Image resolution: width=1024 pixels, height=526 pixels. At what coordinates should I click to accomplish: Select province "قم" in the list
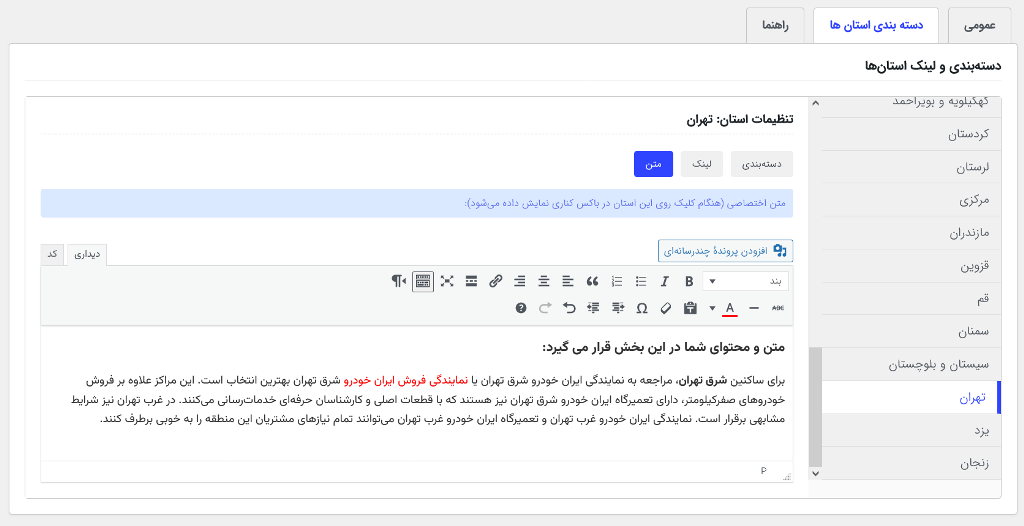pyautogui.click(x=911, y=299)
